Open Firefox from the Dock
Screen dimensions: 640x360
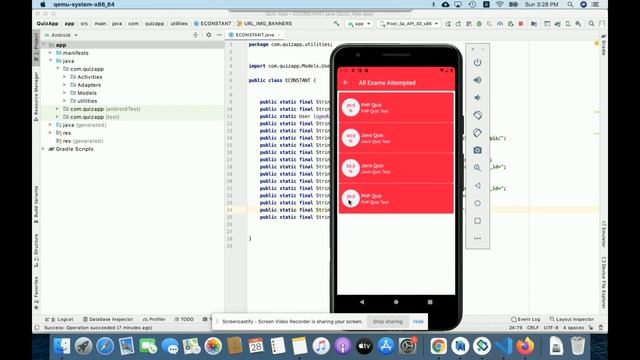(x=525, y=346)
